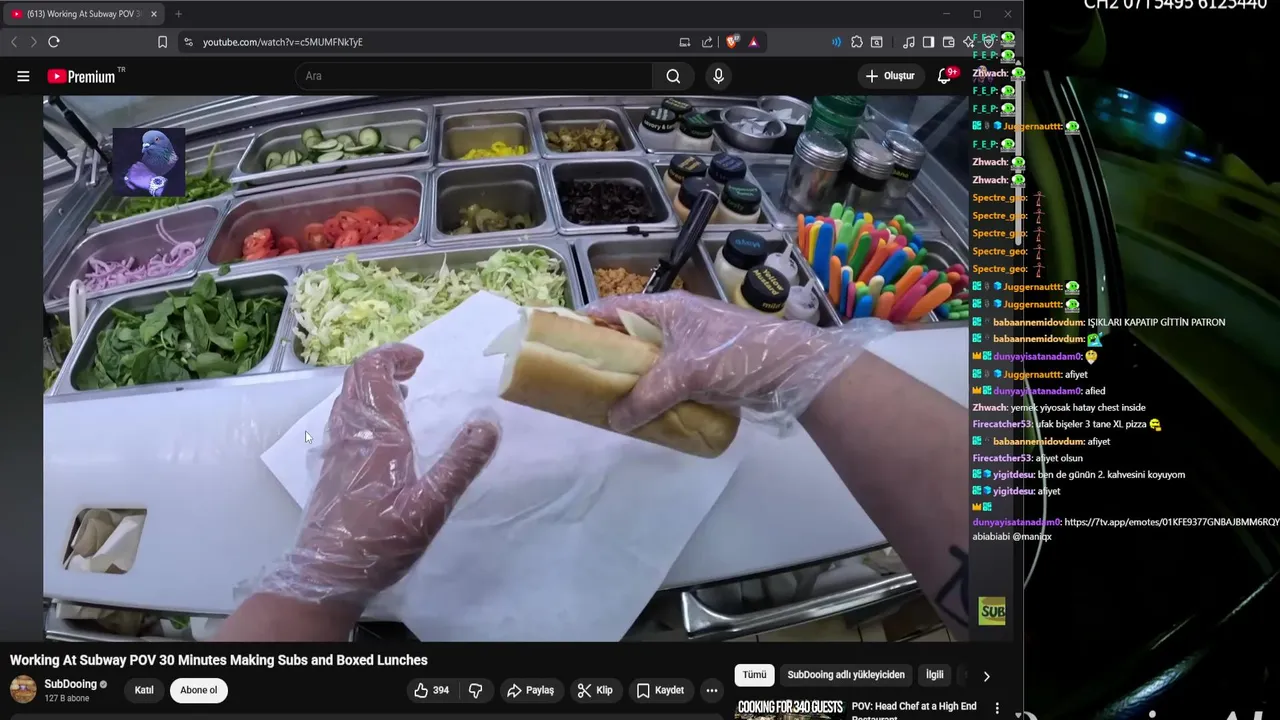Dislike the video
The image size is (1280, 720).
[476, 690]
